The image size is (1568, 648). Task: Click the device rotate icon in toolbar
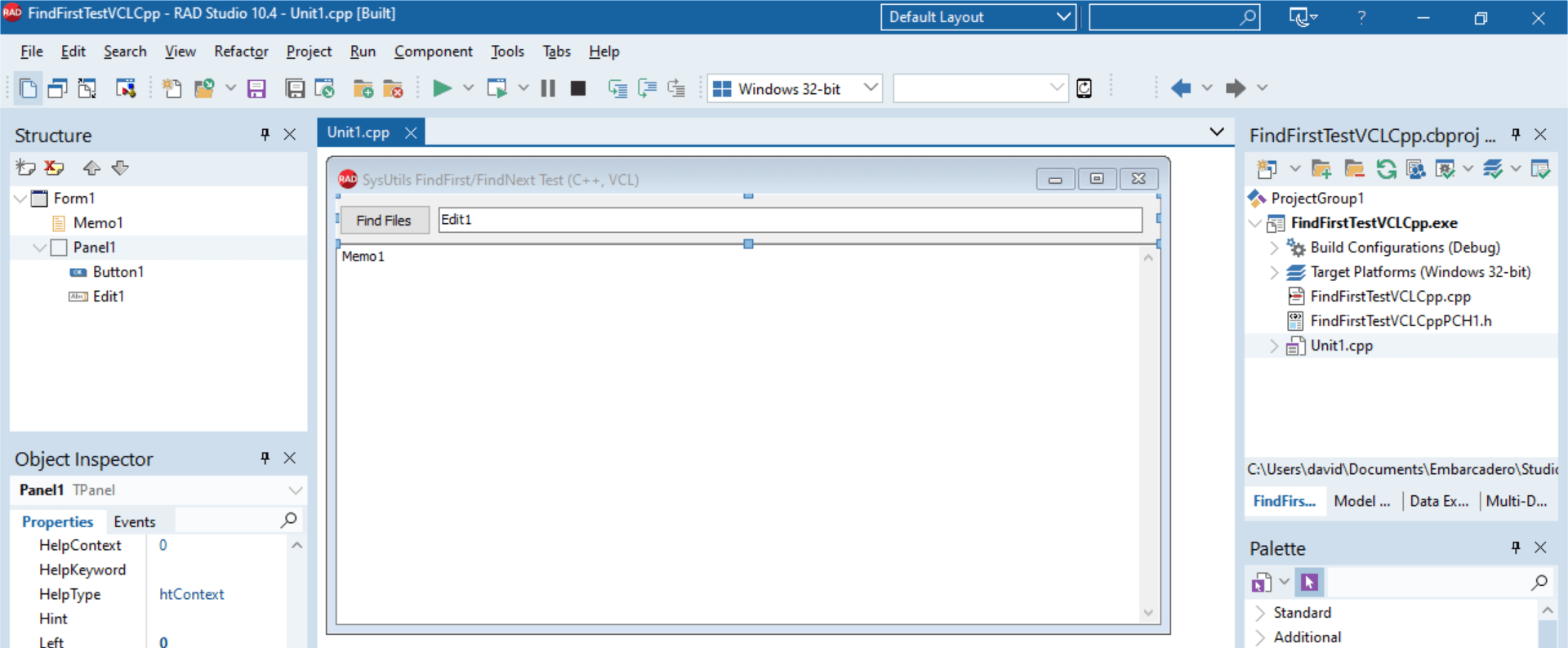coord(1084,88)
